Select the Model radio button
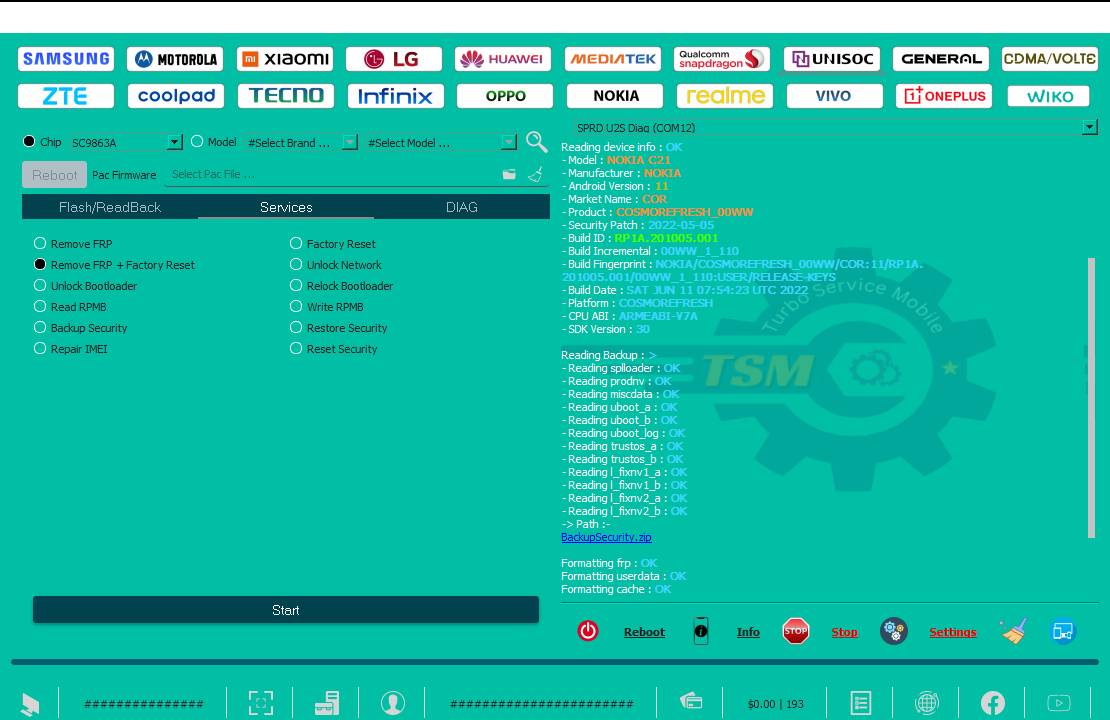The width and height of the screenshot is (1110, 720). pos(197,142)
